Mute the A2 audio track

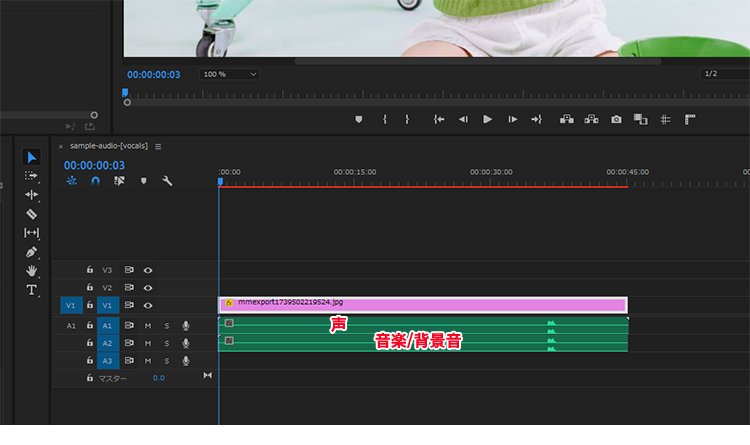point(148,344)
